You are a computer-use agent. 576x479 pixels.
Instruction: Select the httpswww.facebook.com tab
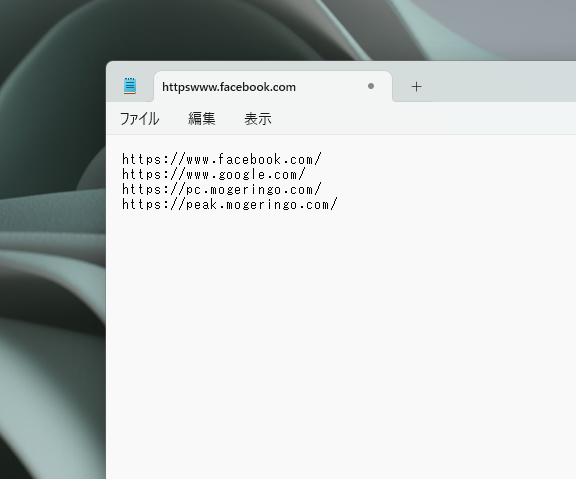(273, 87)
